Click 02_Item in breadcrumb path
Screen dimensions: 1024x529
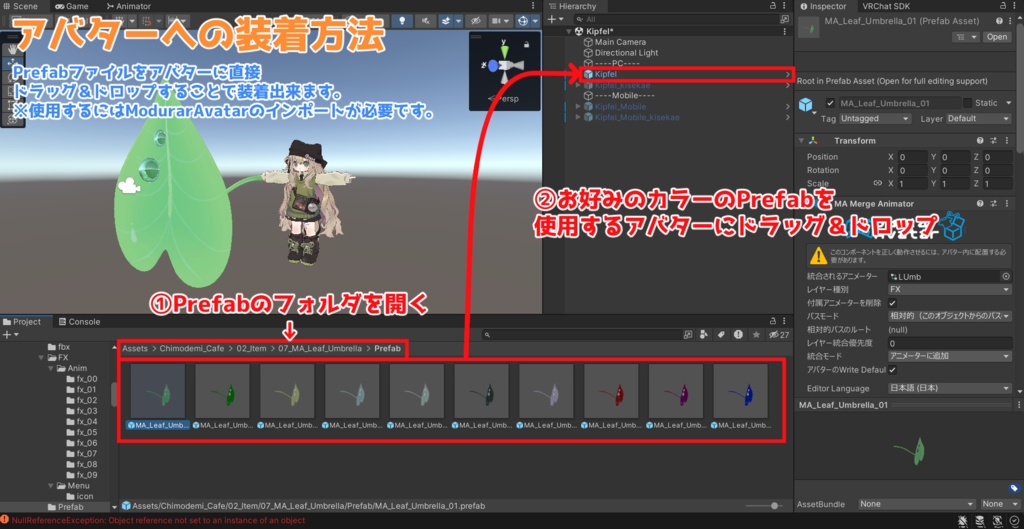click(251, 349)
